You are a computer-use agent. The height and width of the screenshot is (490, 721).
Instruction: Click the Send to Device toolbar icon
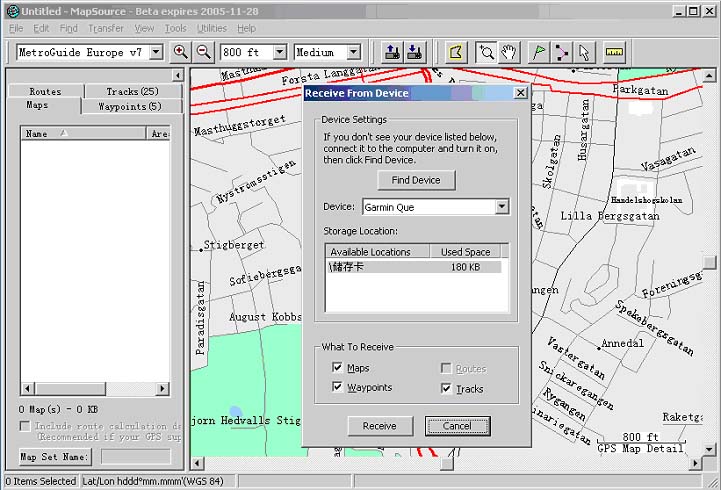coord(392,52)
